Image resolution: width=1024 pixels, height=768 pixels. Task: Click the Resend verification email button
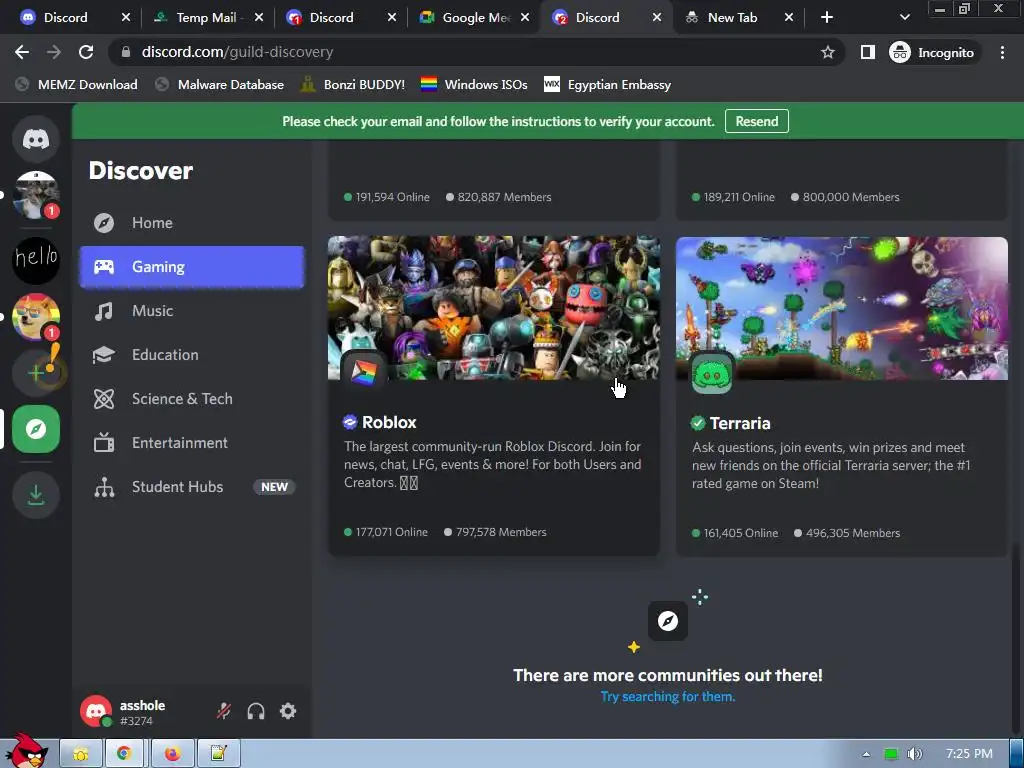tap(756, 121)
